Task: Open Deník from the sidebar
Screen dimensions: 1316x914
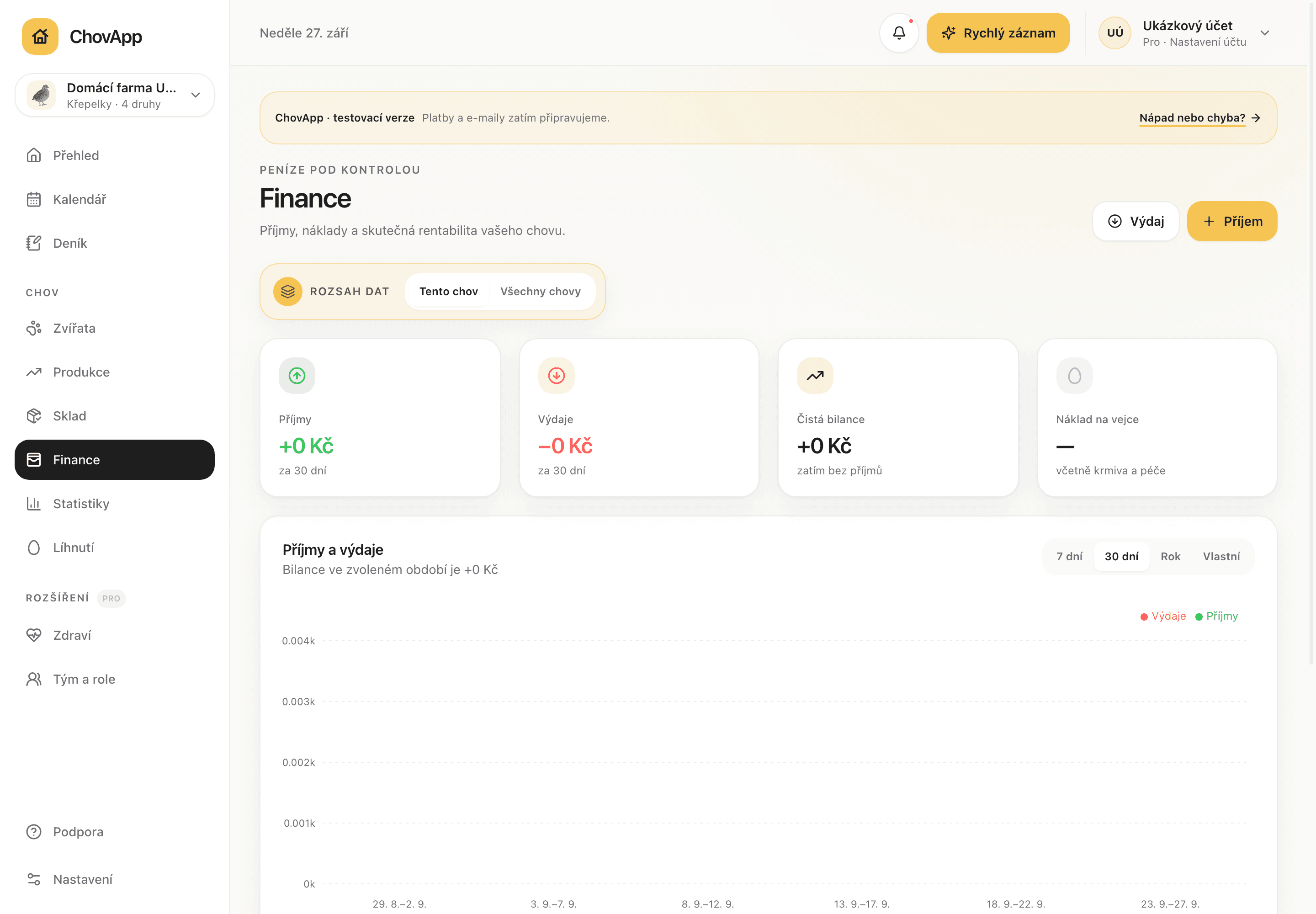Action: [x=115, y=243]
